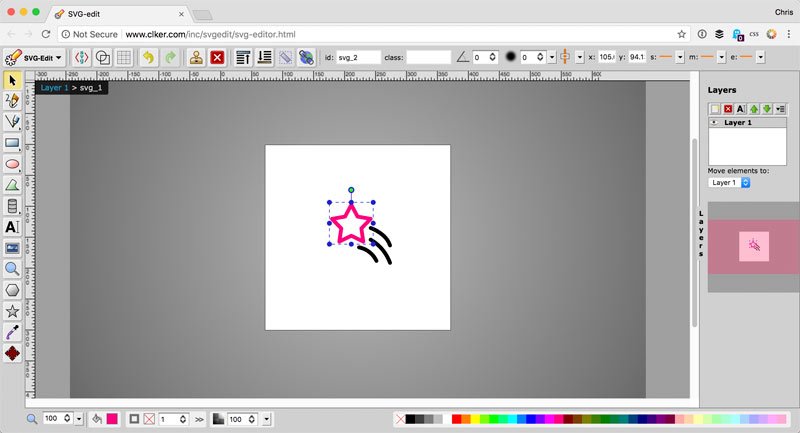Open the end marker dropdown
Image resolution: width=800 pixels, height=433 pixels.
point(760,57)
